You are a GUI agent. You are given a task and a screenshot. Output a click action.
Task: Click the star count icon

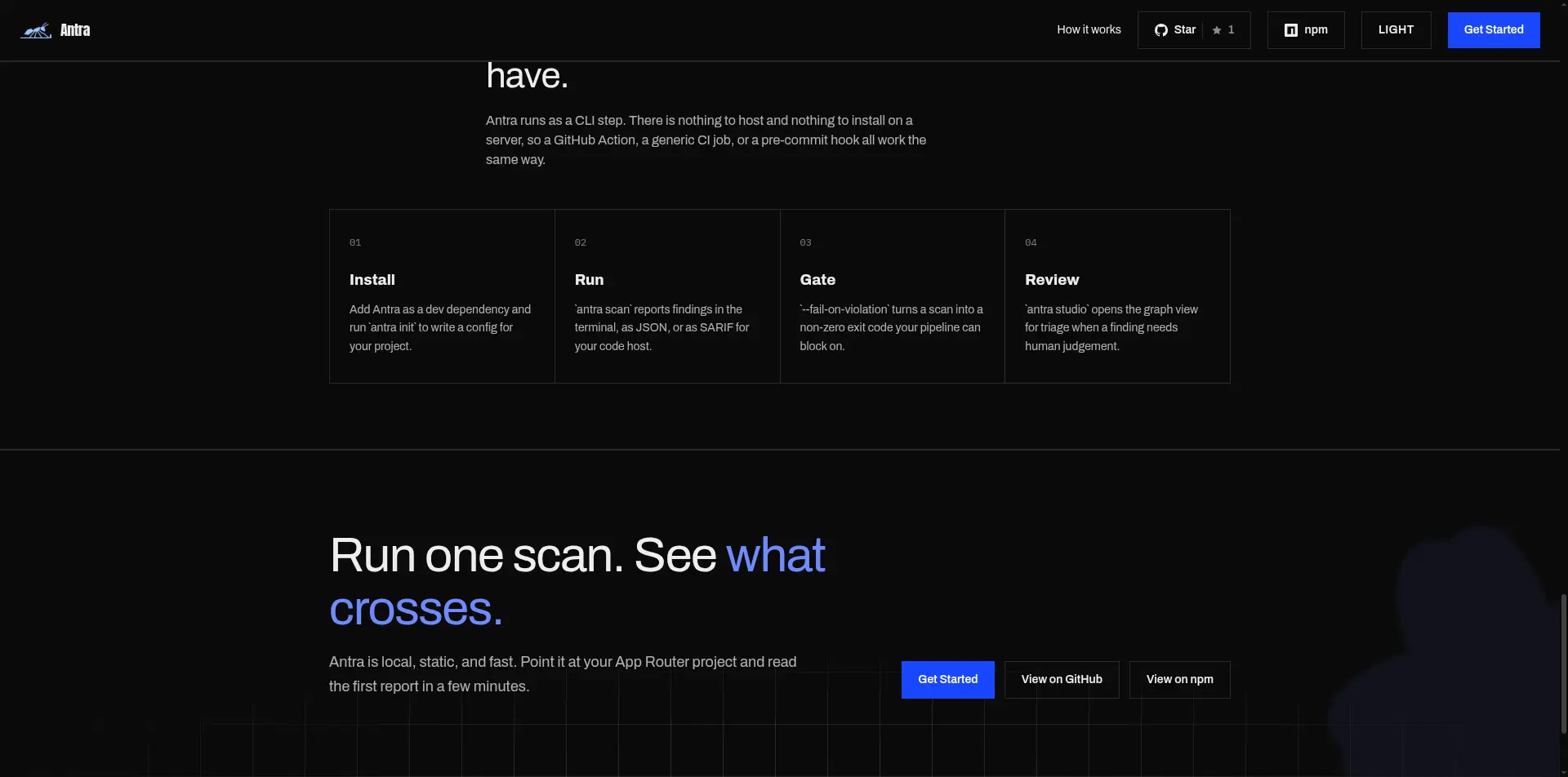[1217, 30]
